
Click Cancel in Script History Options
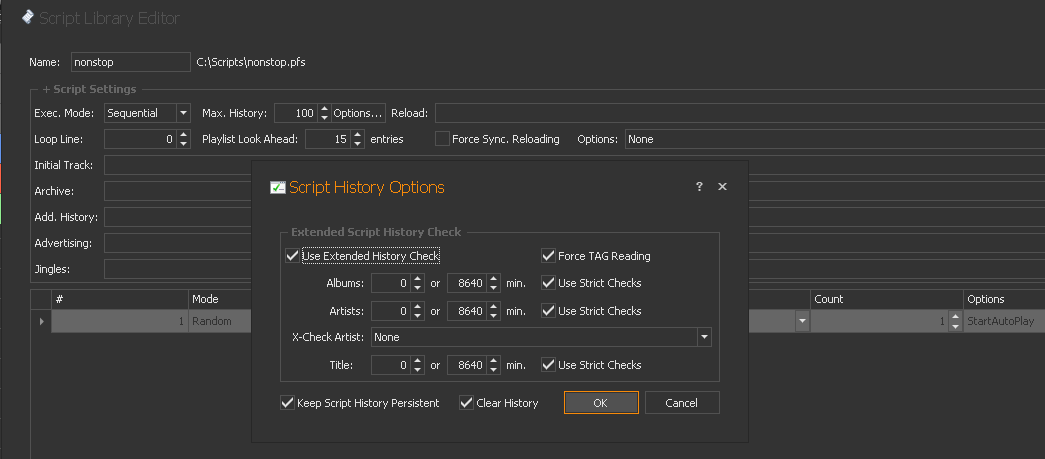pos(682,402)
